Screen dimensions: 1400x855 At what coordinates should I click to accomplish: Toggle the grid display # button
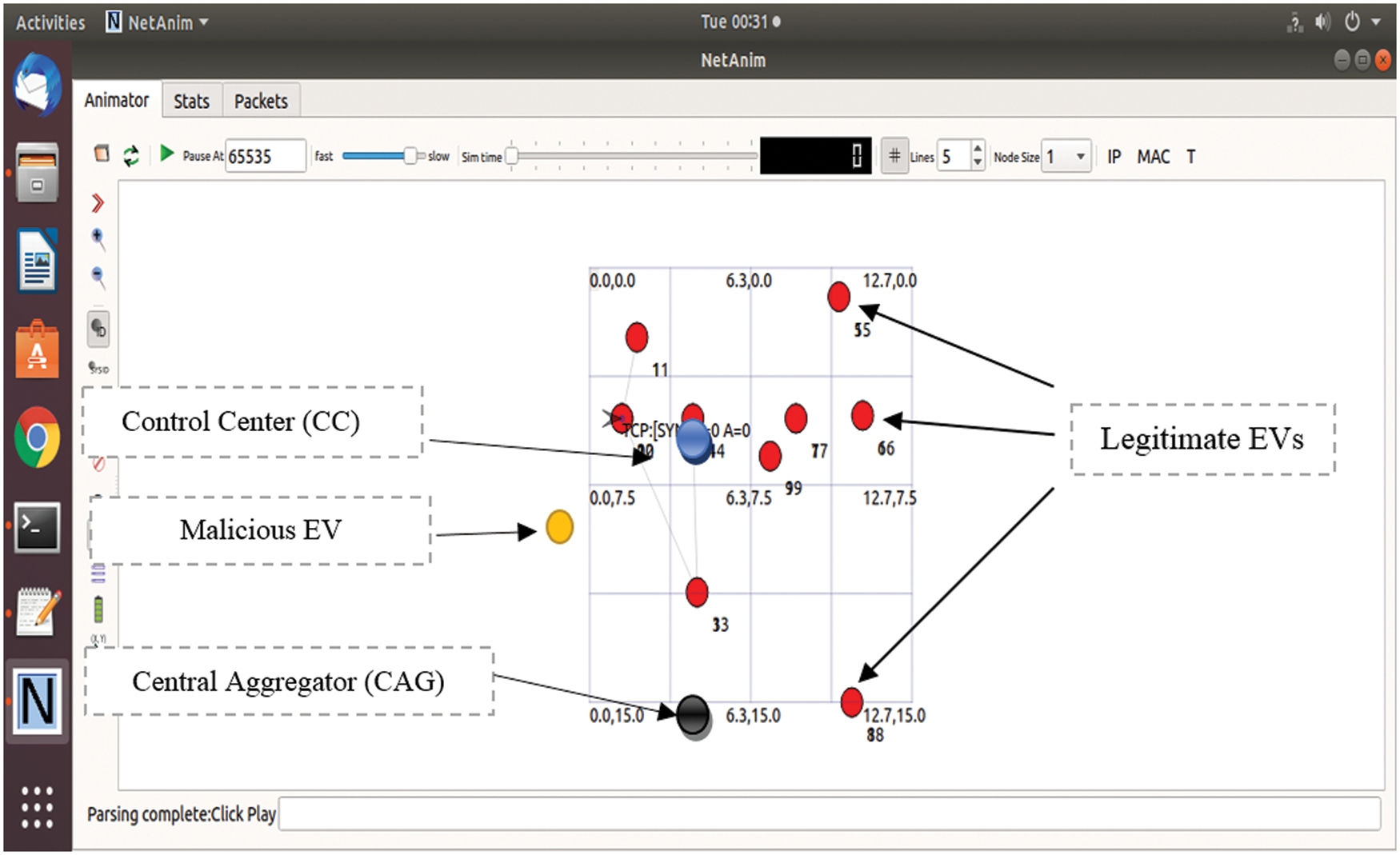(x=894, y=156)
